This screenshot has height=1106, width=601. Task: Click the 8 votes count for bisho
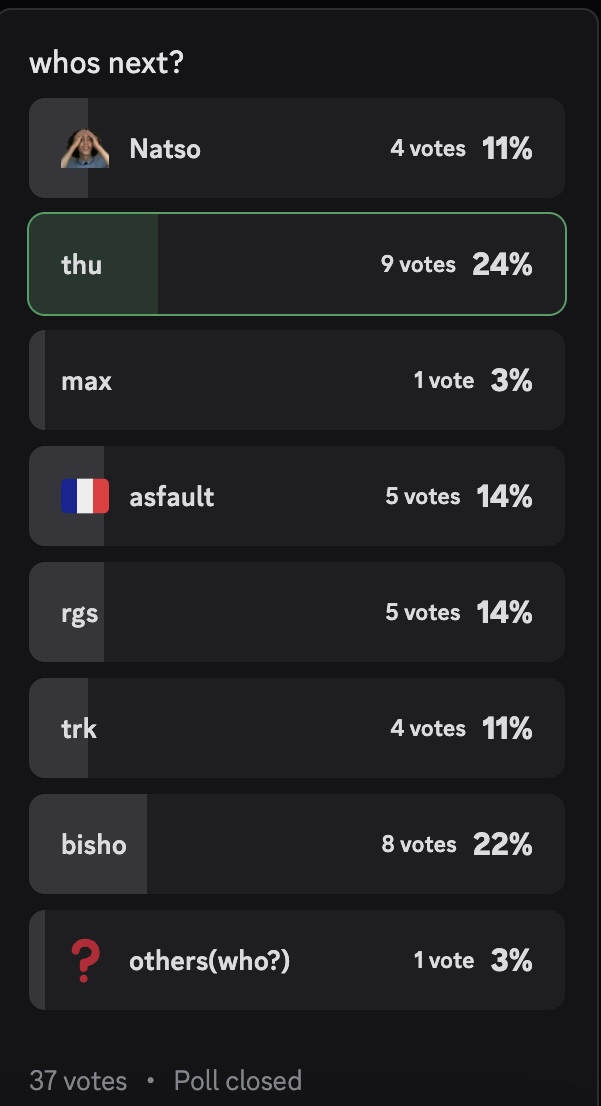(418, 845)
